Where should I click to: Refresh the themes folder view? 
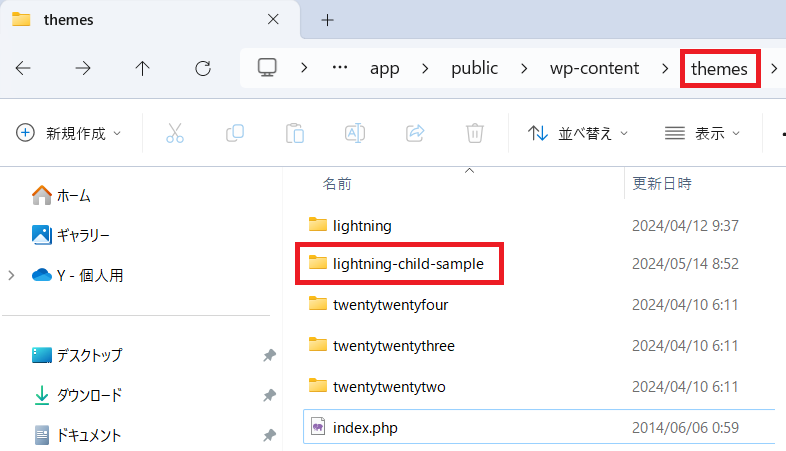point(203,68)
